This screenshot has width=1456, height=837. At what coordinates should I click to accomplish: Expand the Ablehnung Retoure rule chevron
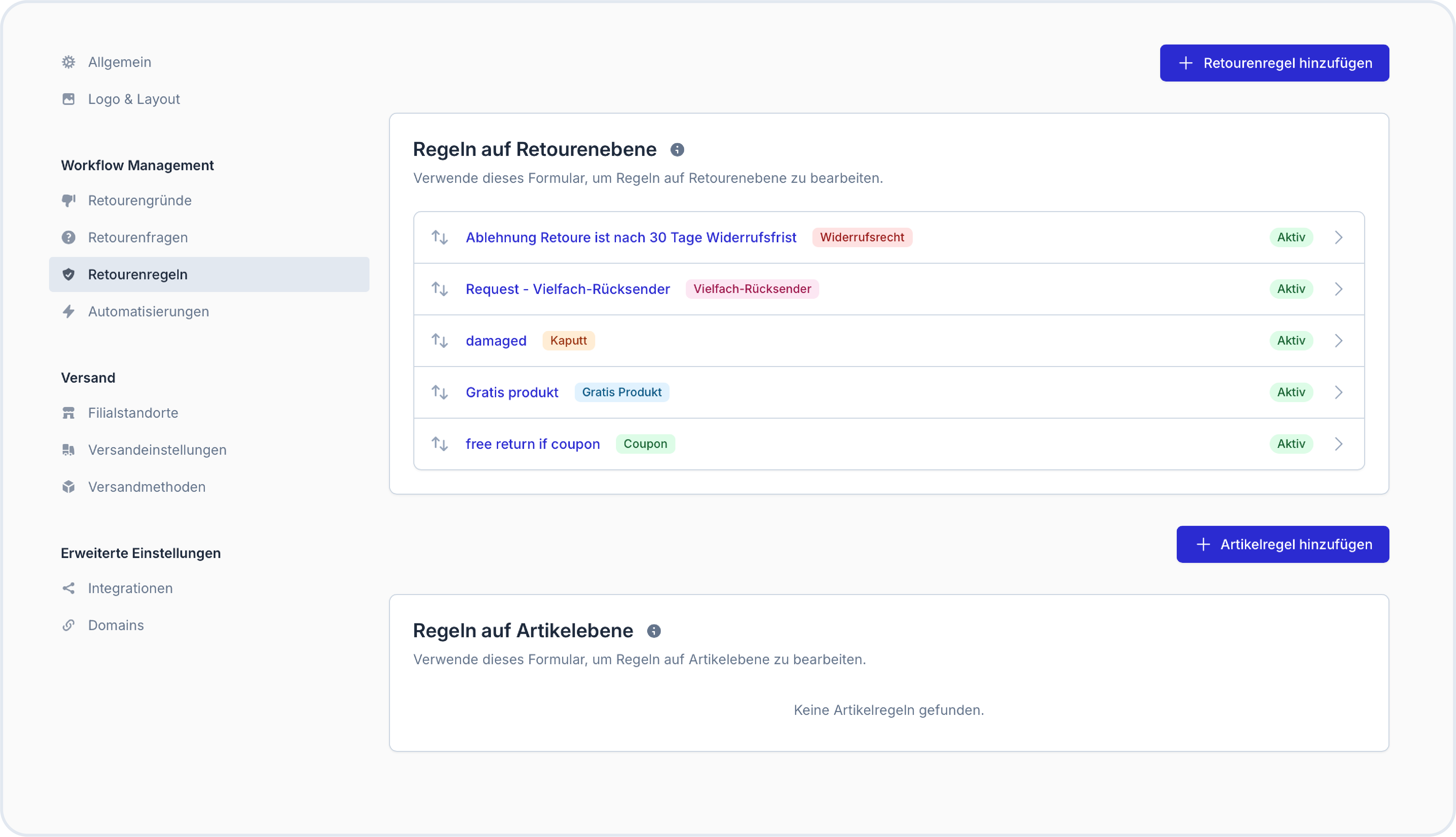point(1338,237)
